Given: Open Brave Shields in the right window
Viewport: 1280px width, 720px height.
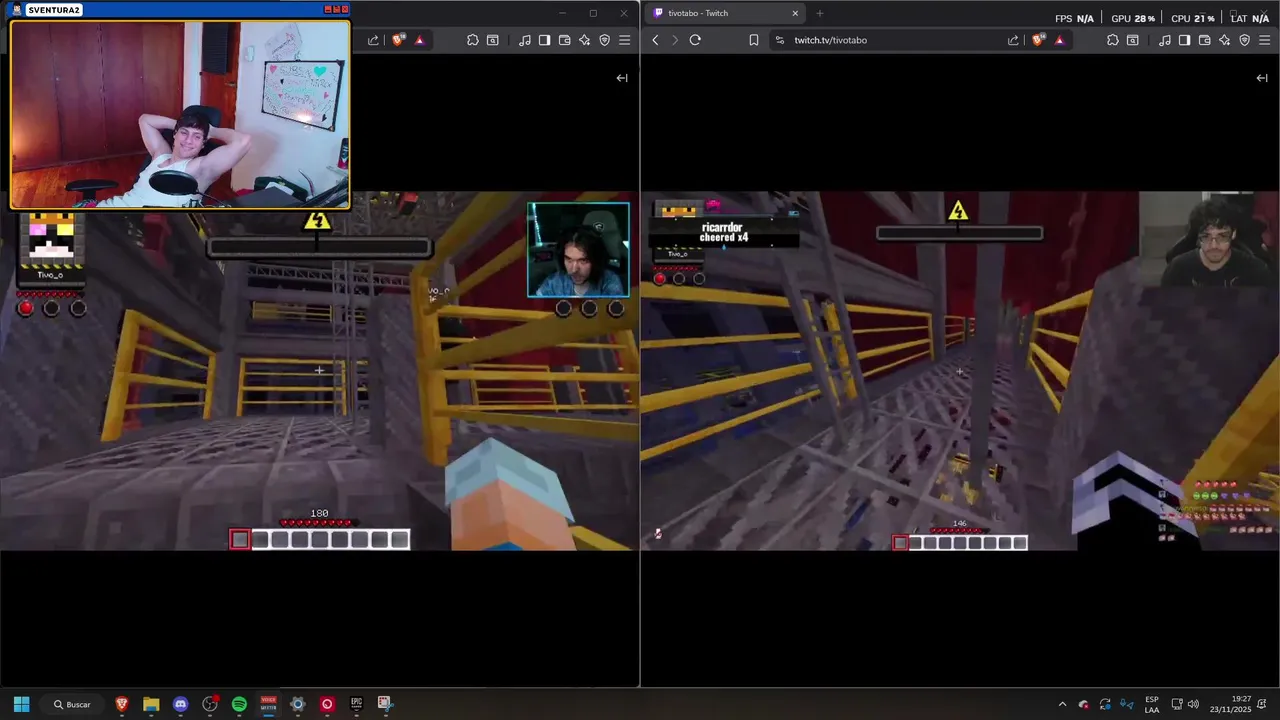Looking at the screenshot, I should click(1038, 40).
